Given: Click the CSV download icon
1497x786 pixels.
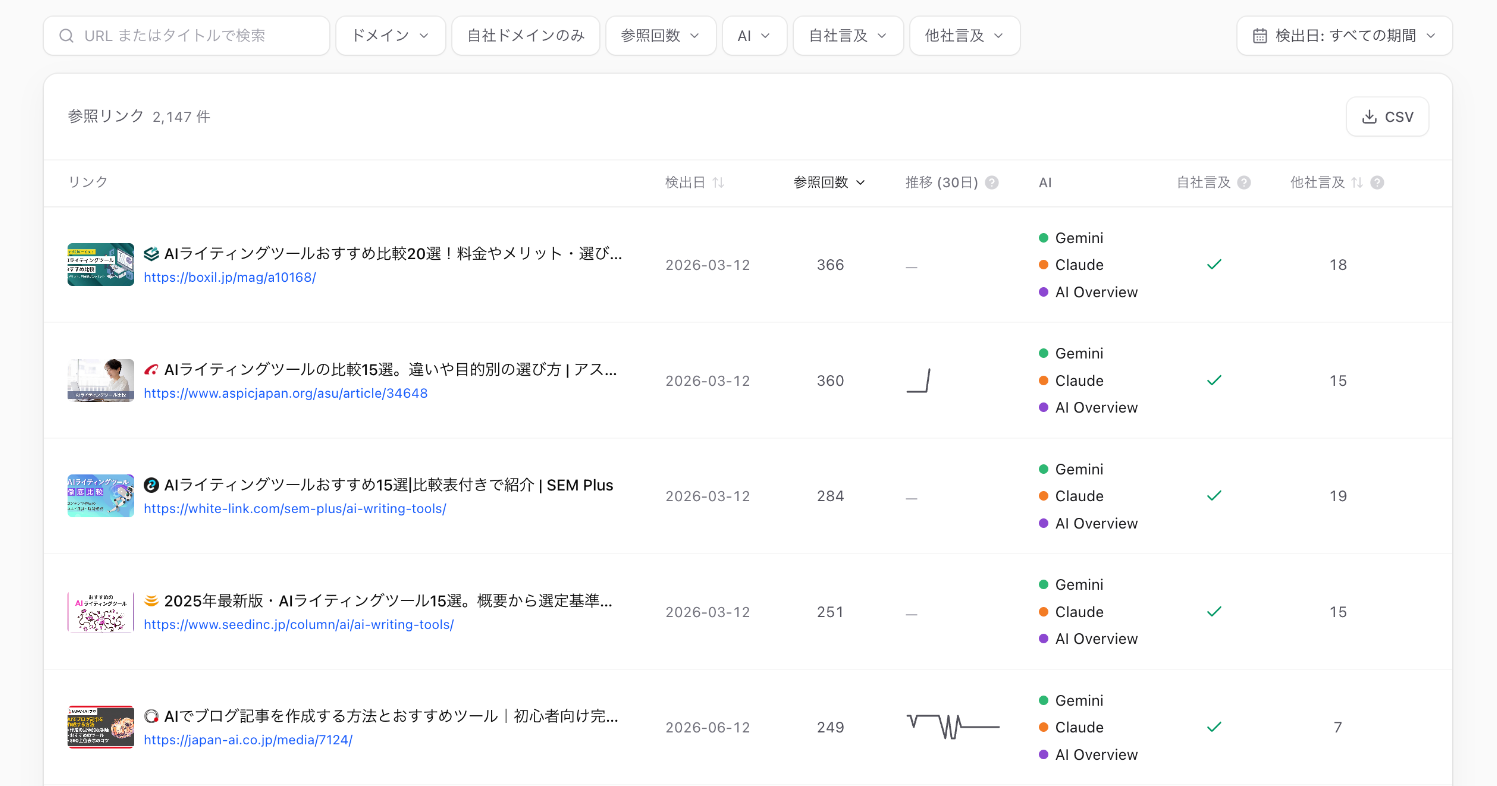Looking at the screenshot, I should point(1369,117).
